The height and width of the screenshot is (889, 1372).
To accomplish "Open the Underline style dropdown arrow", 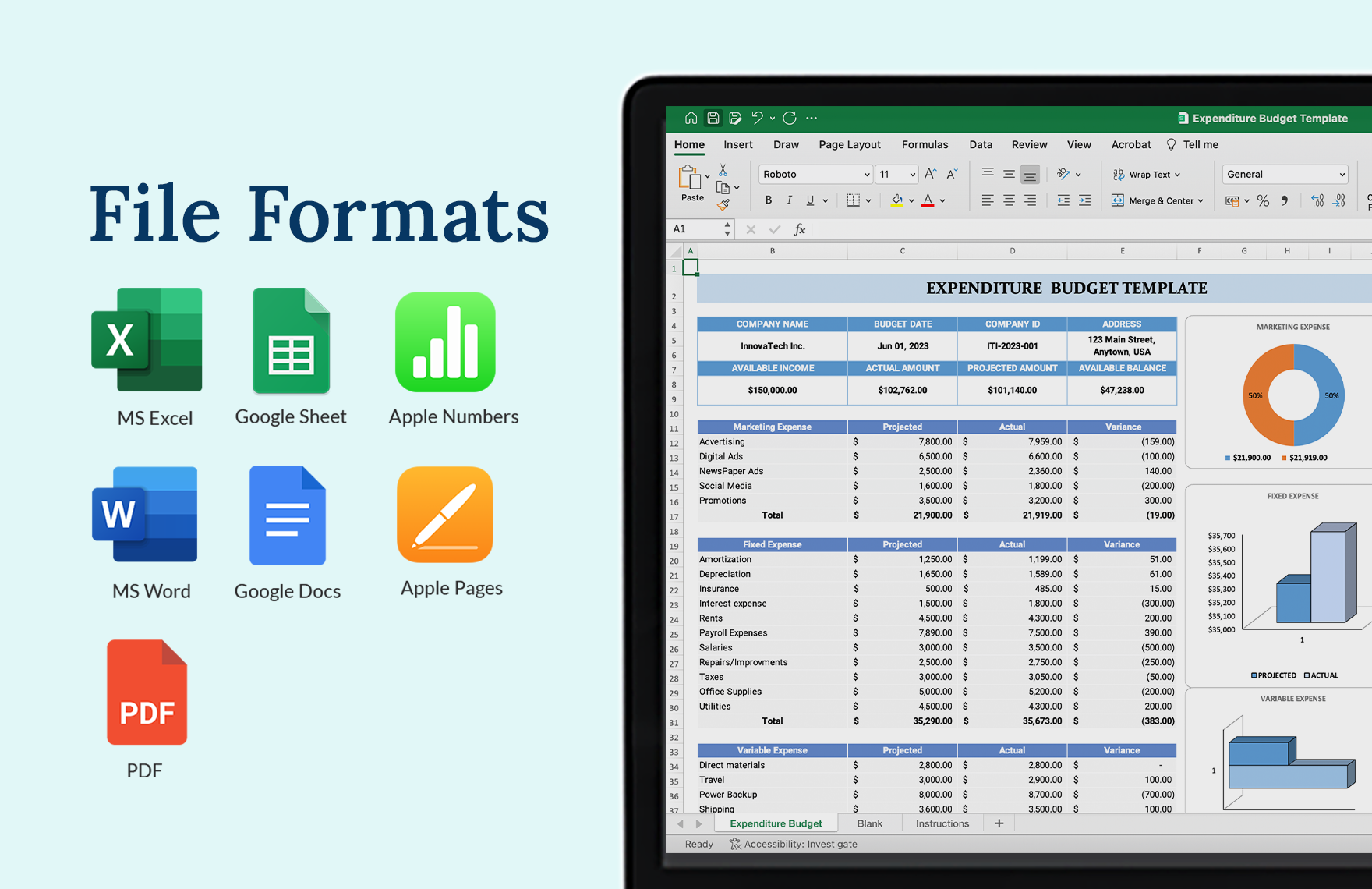I will (x=826, y=201).
